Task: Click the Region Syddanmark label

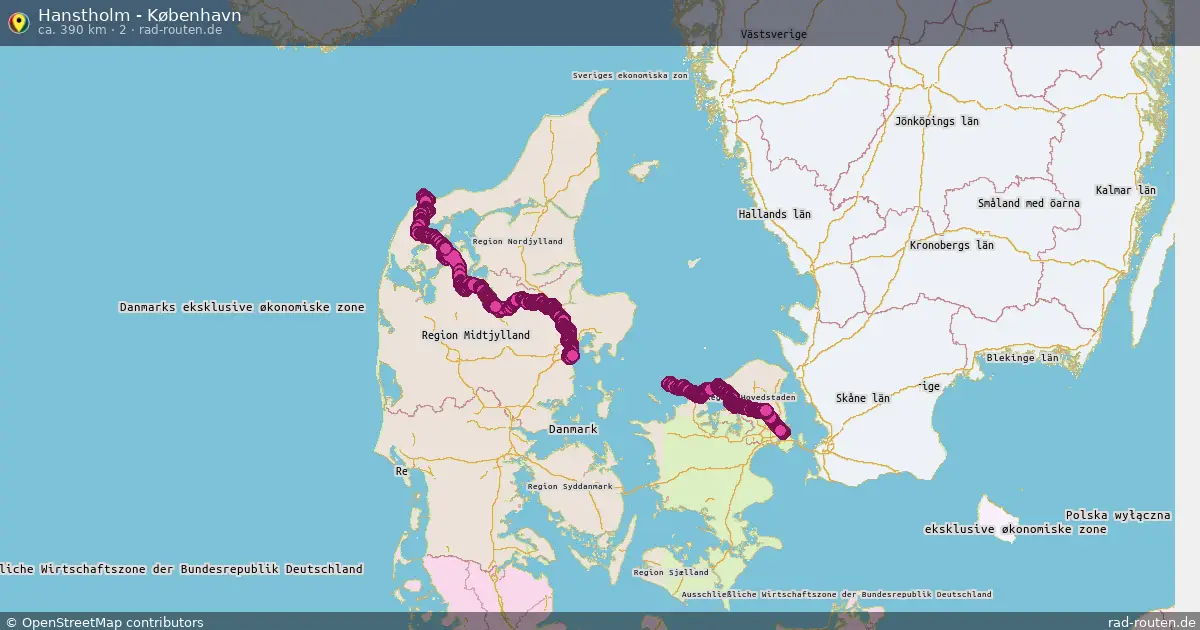Action: (x=569, y=486)
